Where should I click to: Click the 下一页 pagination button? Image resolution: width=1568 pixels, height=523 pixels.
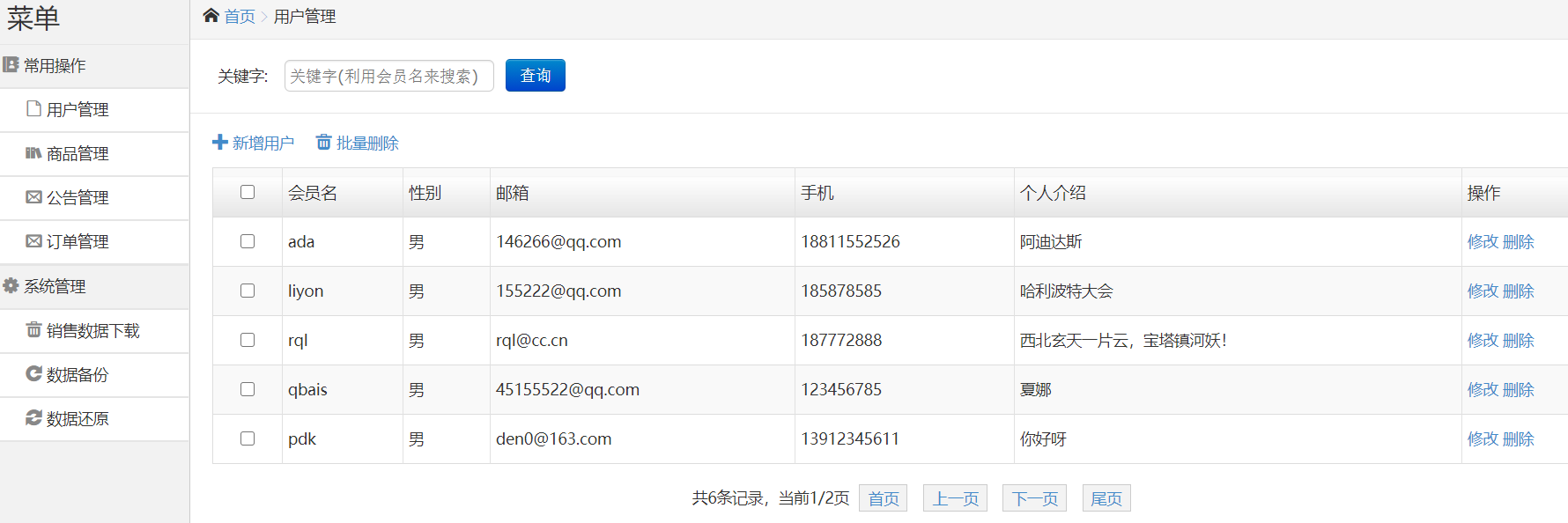[x=1035, y=498]
